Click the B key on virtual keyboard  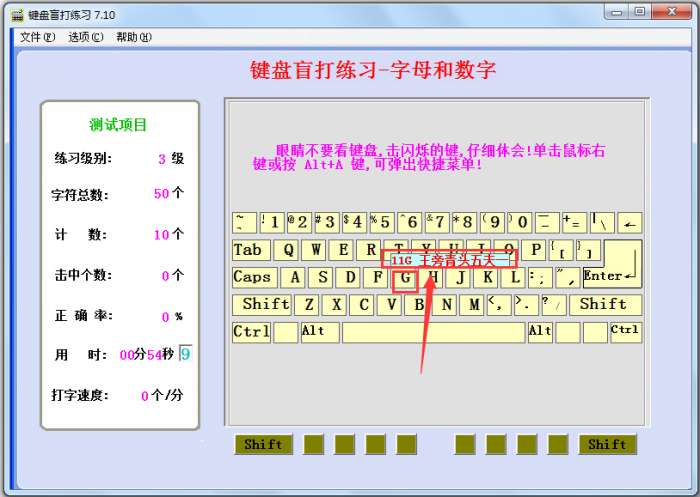tap(418, 305)
